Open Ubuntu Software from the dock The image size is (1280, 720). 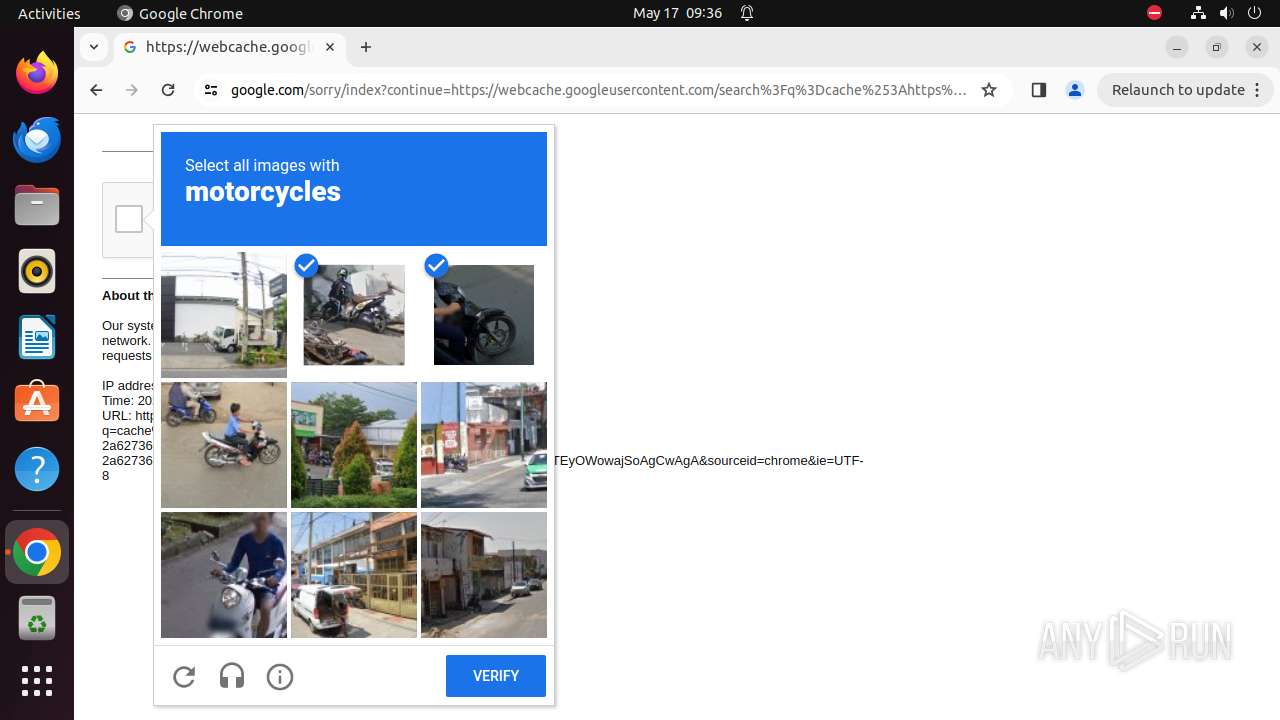pyautogui.click(x=37, y=403)
